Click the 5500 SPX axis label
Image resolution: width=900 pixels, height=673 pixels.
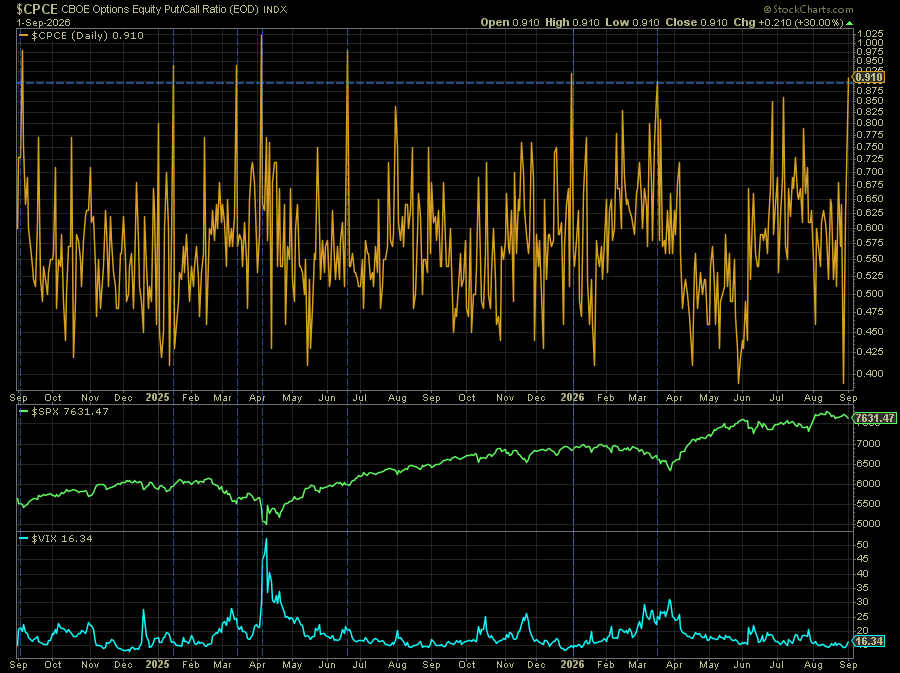(x=868, y=503)
